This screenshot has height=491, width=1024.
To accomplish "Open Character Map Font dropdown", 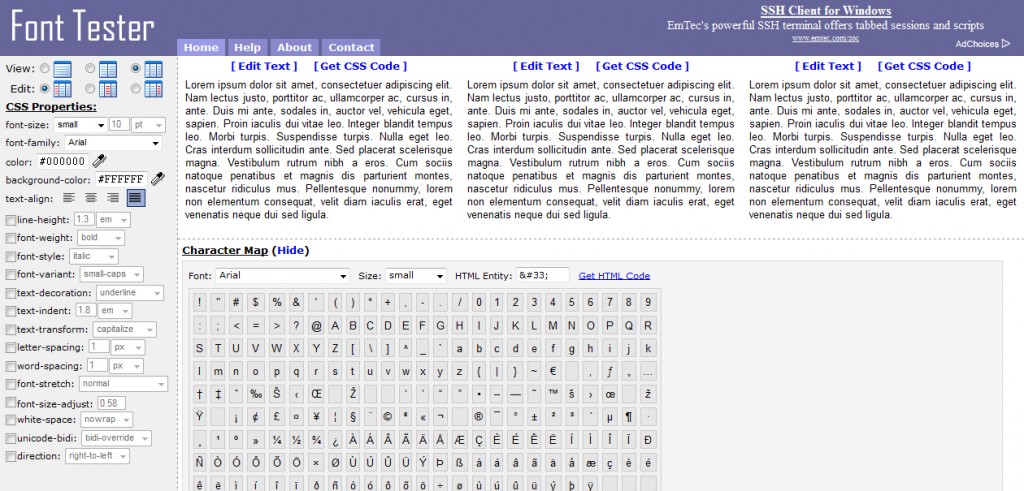I will tap(282, 276).
